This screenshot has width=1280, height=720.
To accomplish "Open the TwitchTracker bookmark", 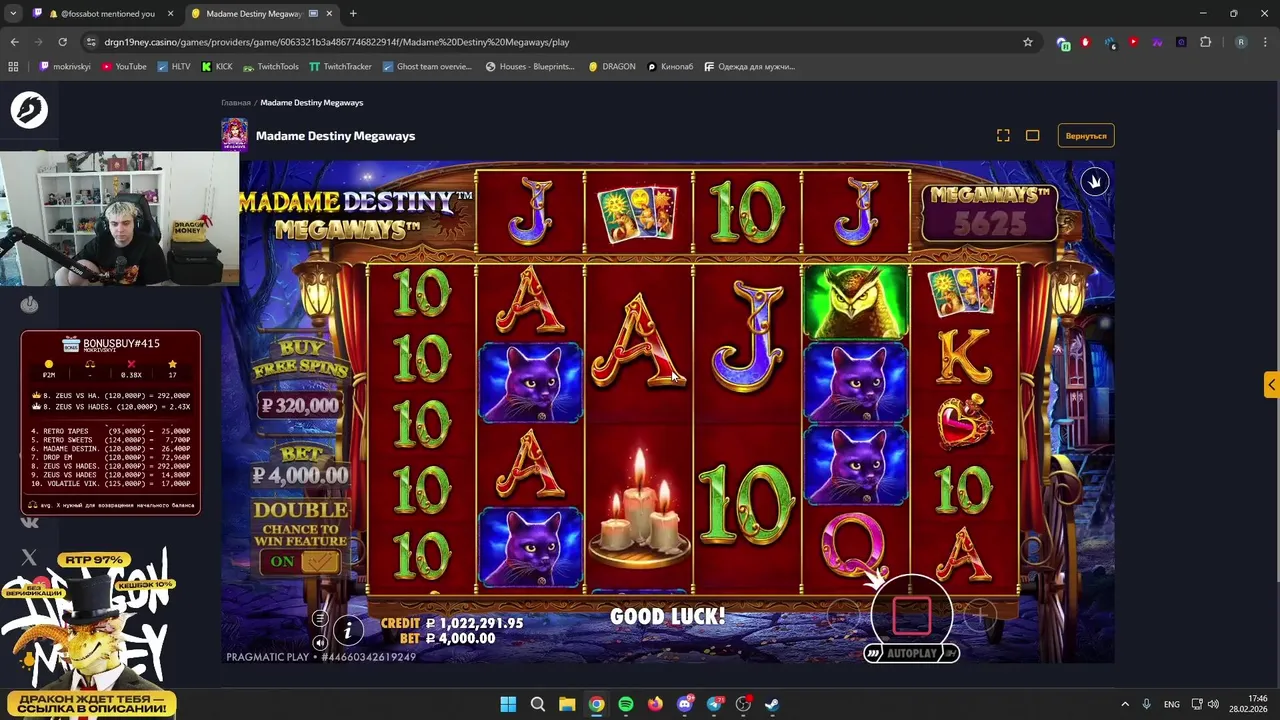I will pos(341,67).
